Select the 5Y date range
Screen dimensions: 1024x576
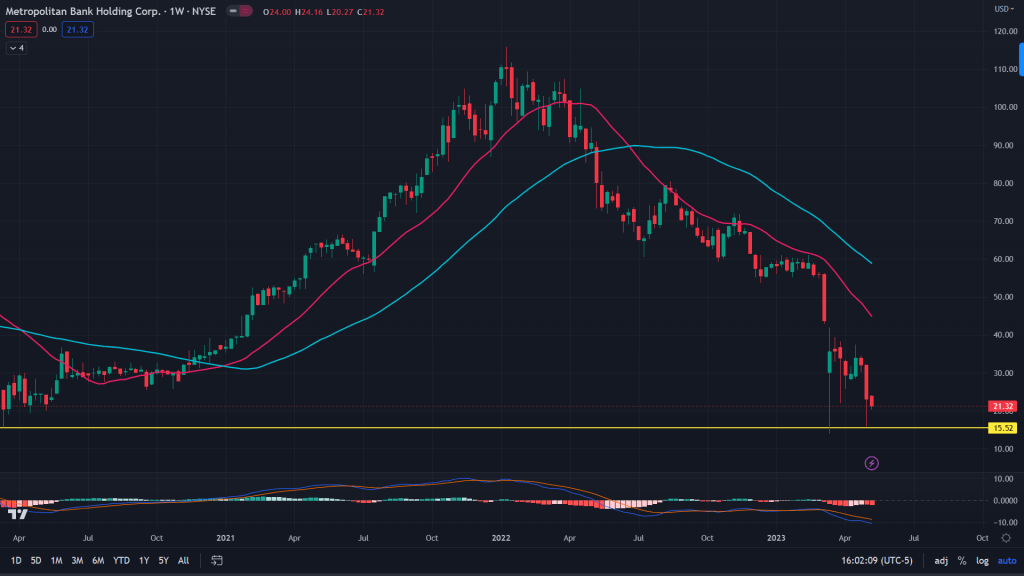(x=164, y=561)
